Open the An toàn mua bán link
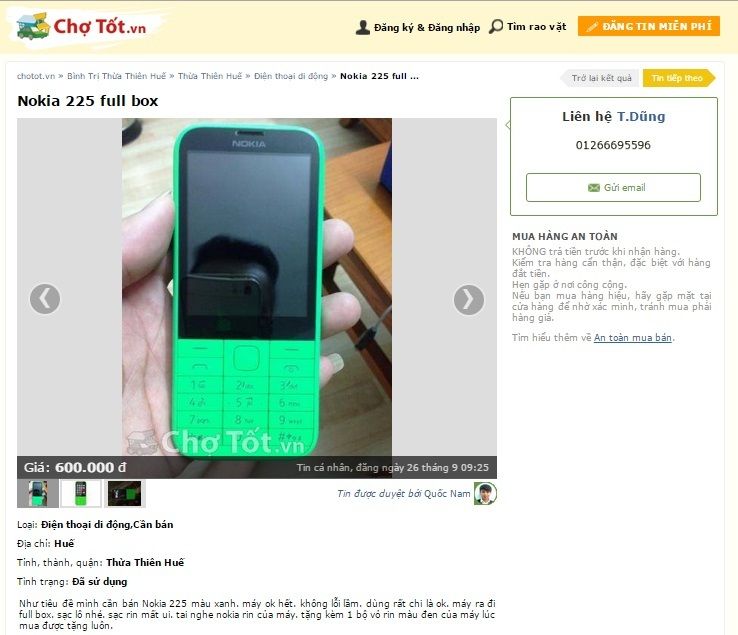This screenshot has width=738, height=635. (x=633, y=338)
